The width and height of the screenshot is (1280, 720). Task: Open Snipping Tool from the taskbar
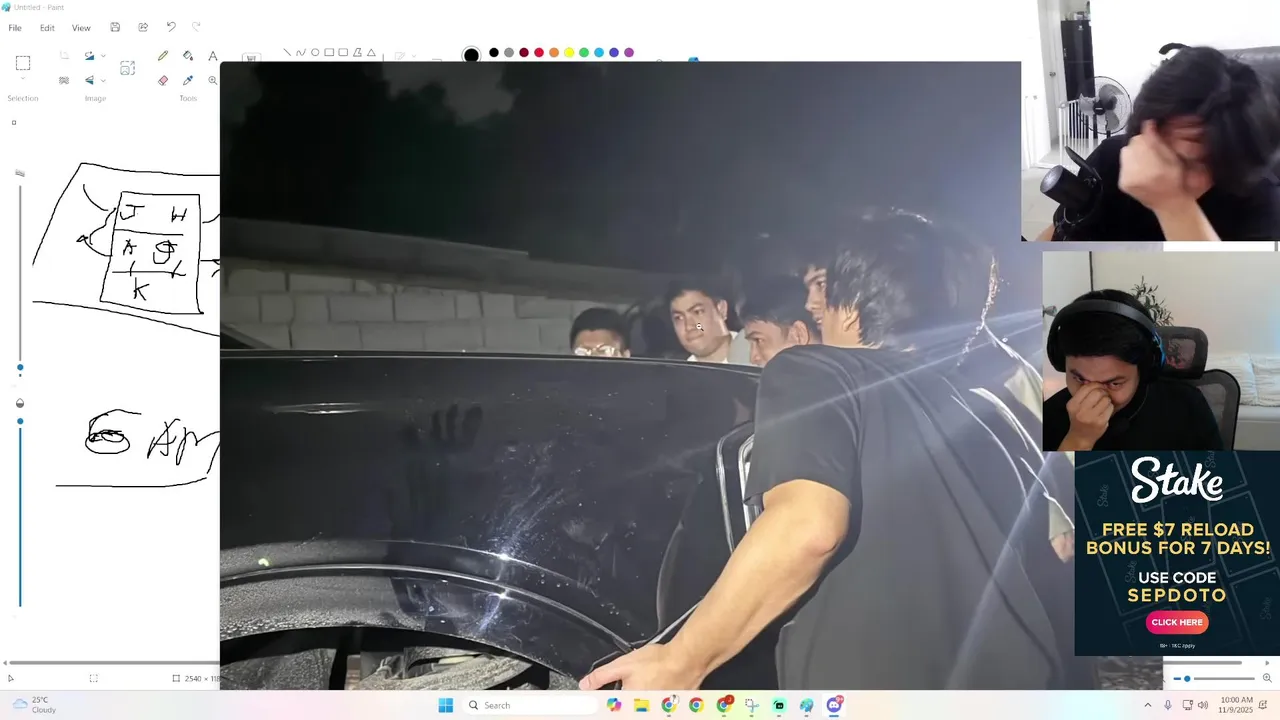pyautogui.click(x=751, y=705)
